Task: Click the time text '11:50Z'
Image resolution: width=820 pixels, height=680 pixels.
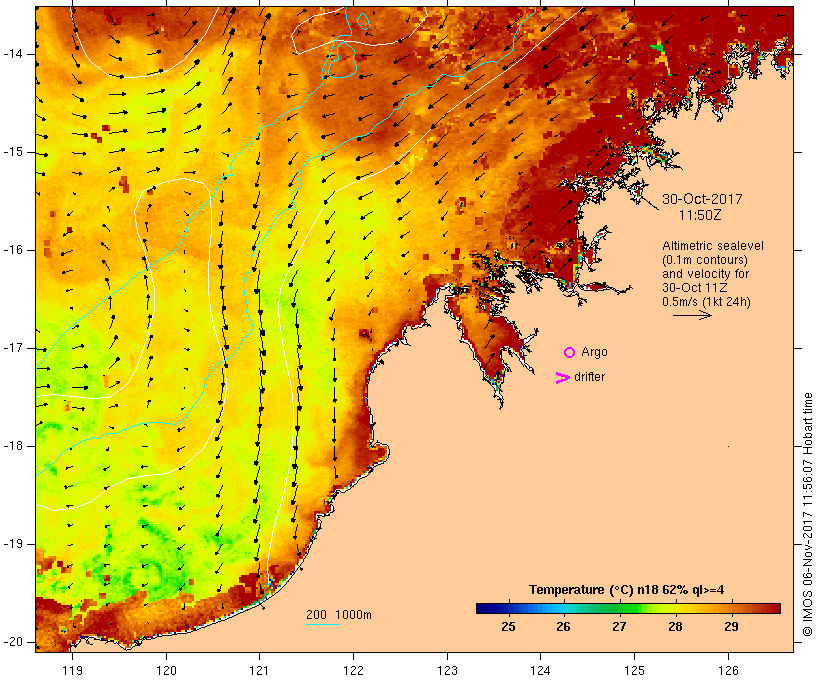Action: click(x=700, y=215)
